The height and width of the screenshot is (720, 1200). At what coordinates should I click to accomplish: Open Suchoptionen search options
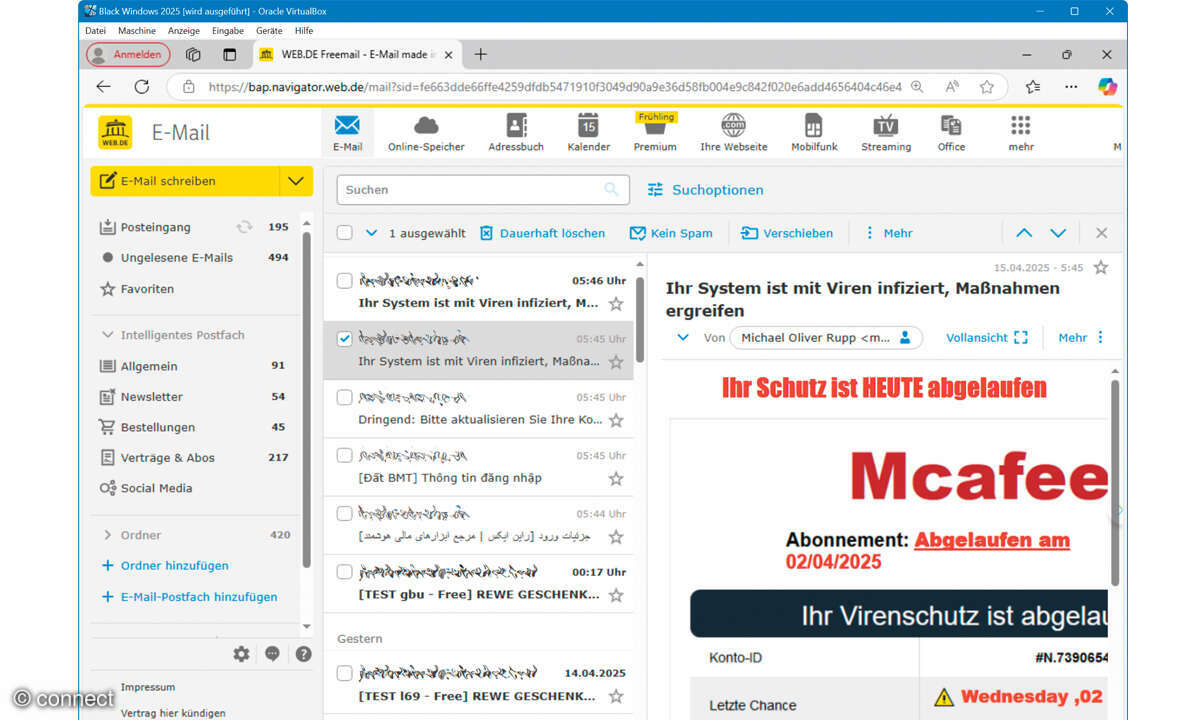click(706, 189)
